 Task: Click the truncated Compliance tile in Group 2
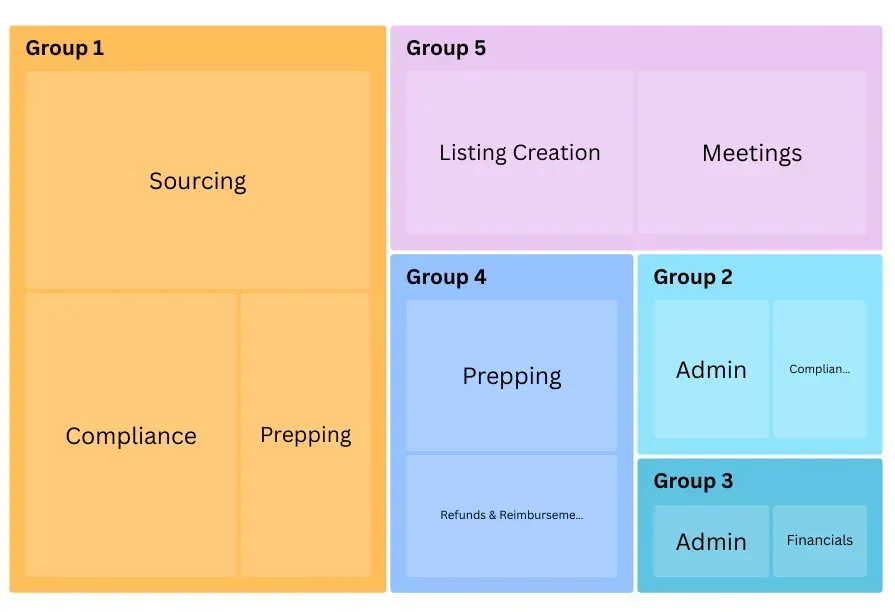point(819,369)
